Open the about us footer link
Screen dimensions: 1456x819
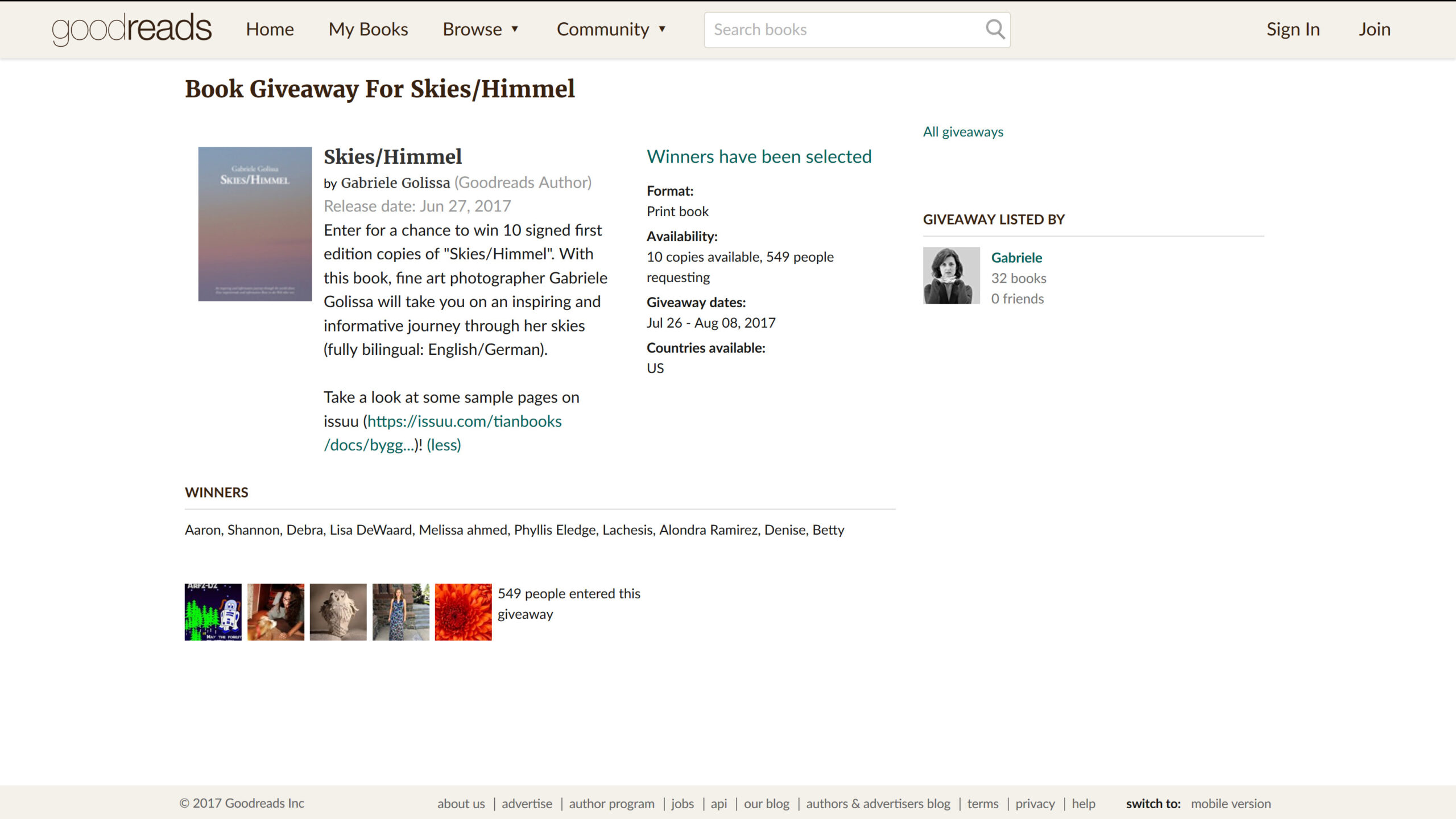461,804
